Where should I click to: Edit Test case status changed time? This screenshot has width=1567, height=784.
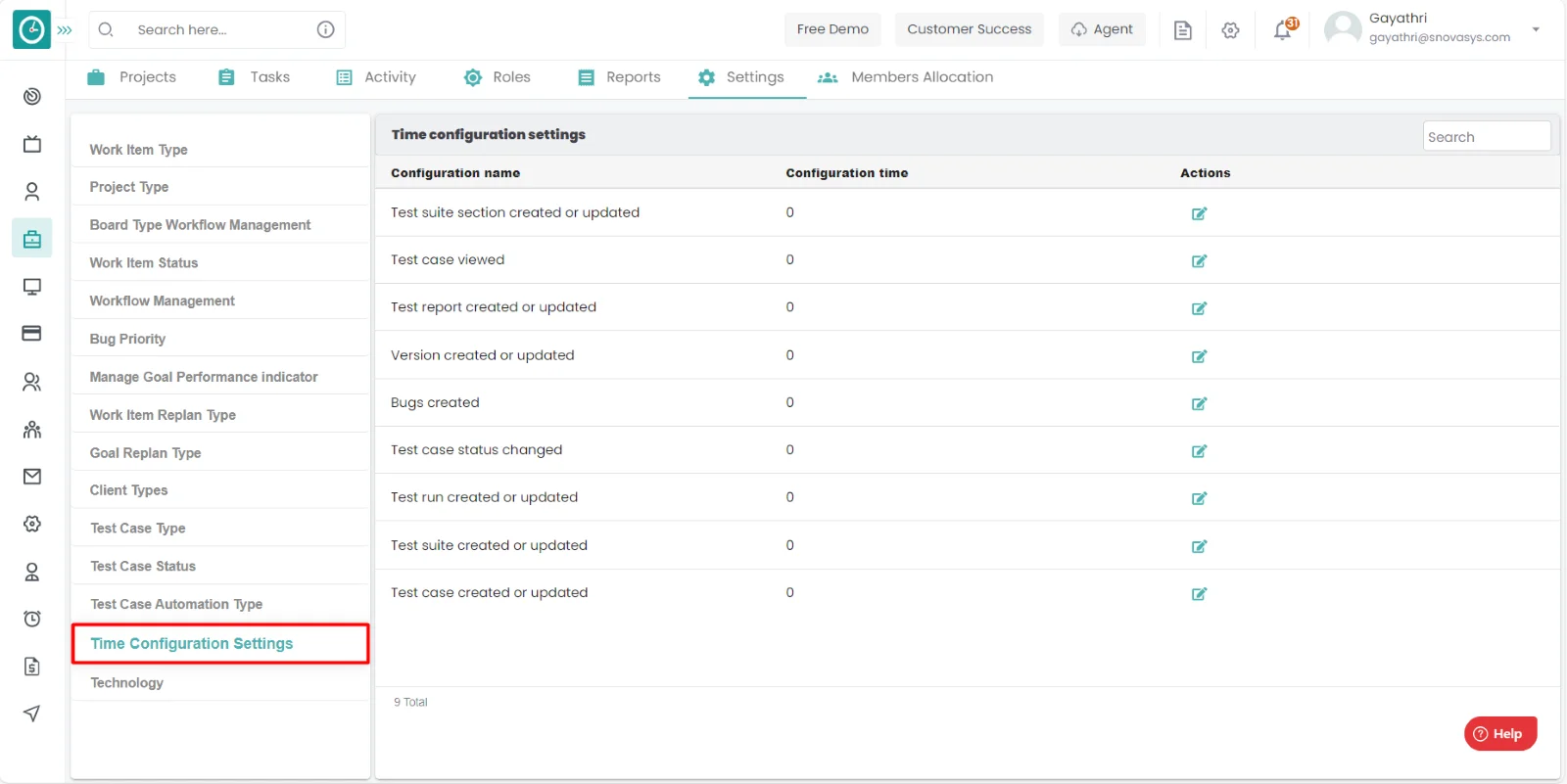[1199, 451]
